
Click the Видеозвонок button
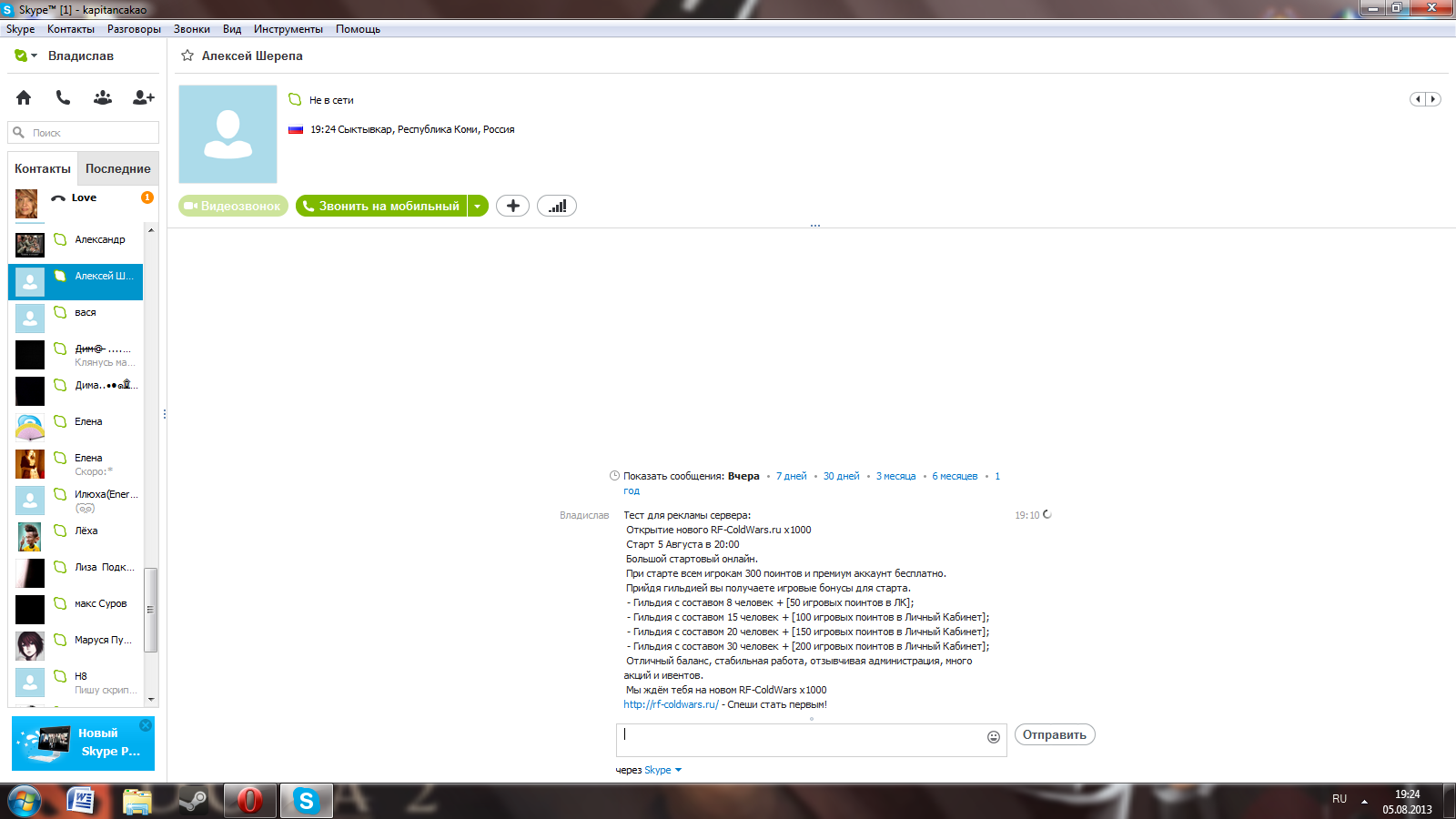pos(233,206)
